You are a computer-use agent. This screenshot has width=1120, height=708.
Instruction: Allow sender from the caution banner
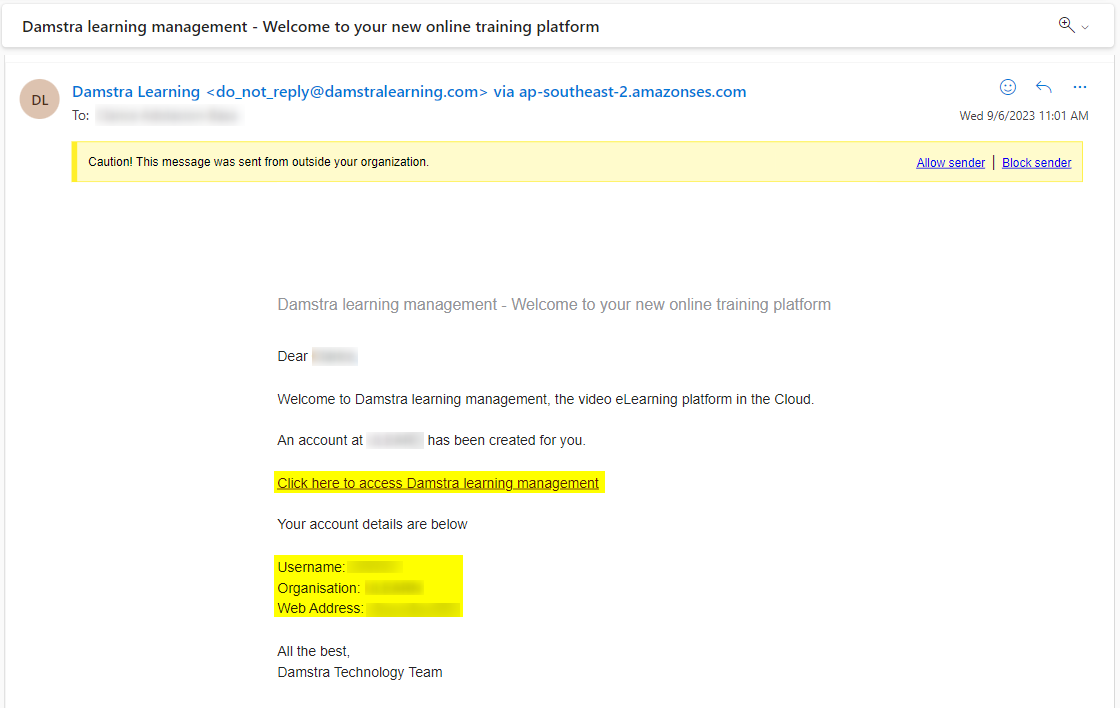pyautogui.click(x=950, y=162)
